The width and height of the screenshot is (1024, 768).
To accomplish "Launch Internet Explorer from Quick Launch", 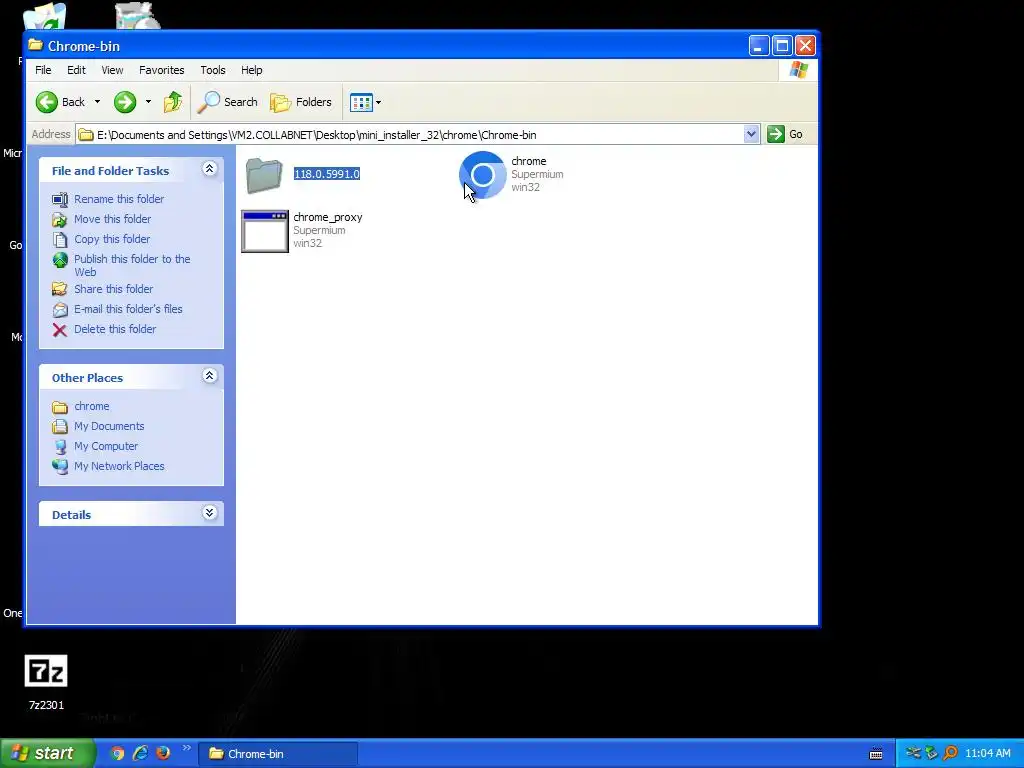I will coord(140,754).
